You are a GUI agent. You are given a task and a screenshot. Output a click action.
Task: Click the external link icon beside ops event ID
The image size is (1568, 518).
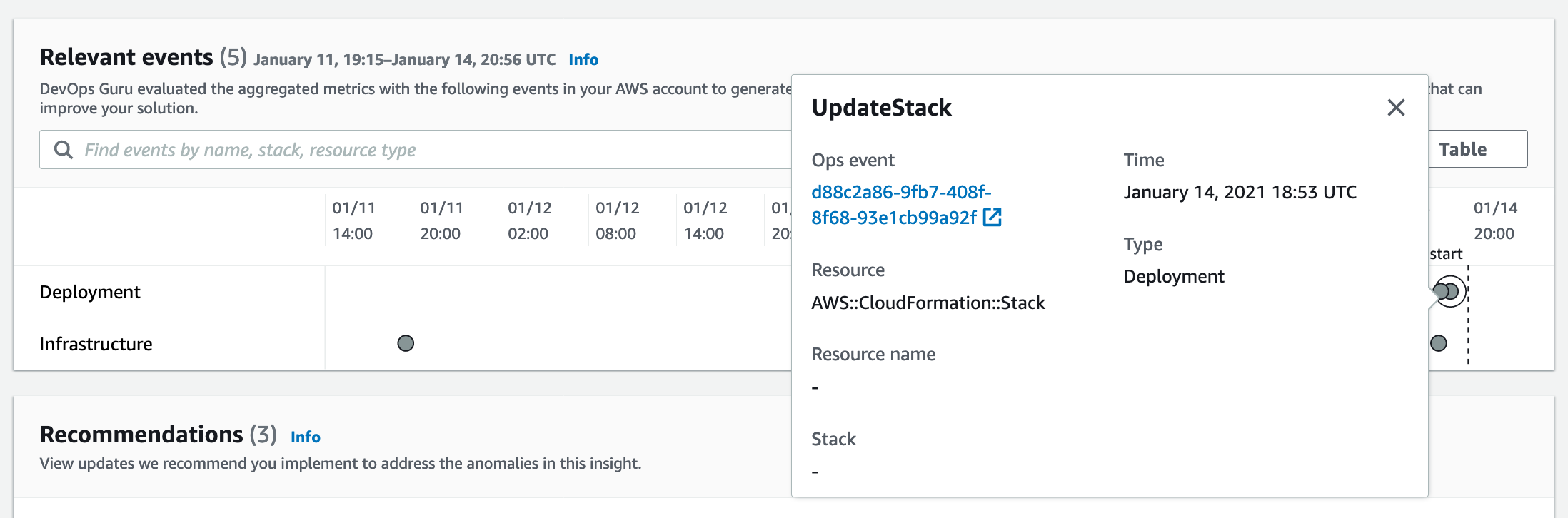point(992,218)
